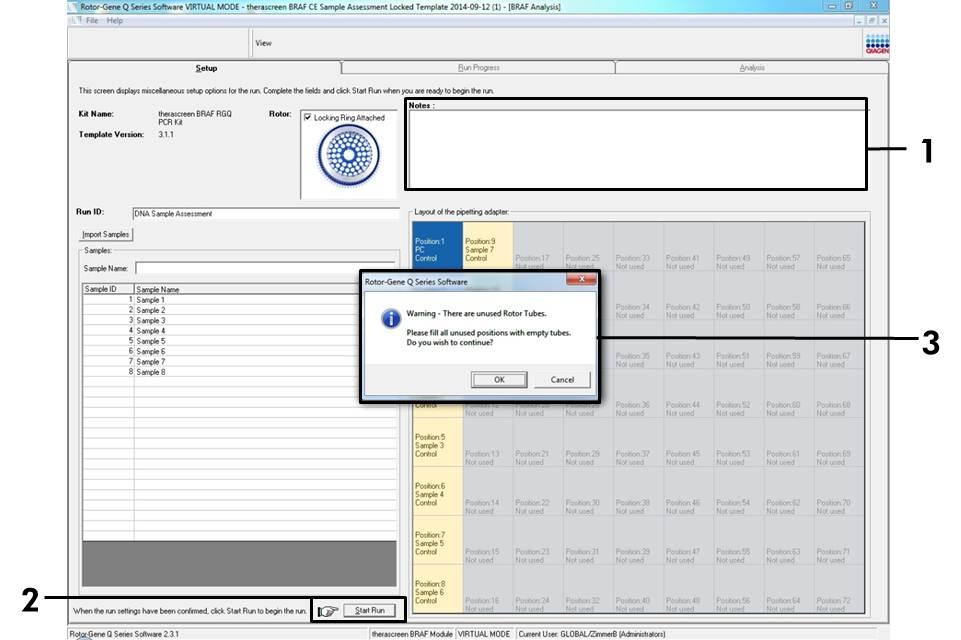Select the Sample 7 row

(239, 362)
